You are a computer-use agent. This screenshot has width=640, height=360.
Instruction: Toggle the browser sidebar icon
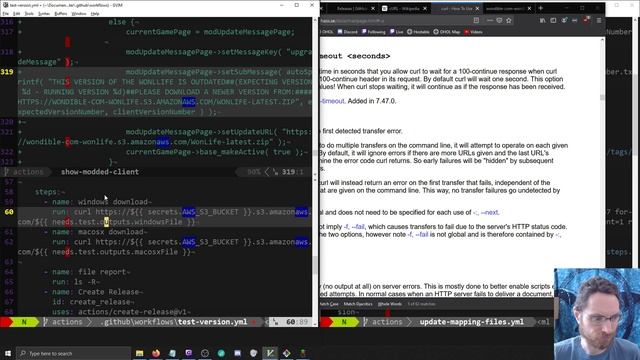coord(553,20)
